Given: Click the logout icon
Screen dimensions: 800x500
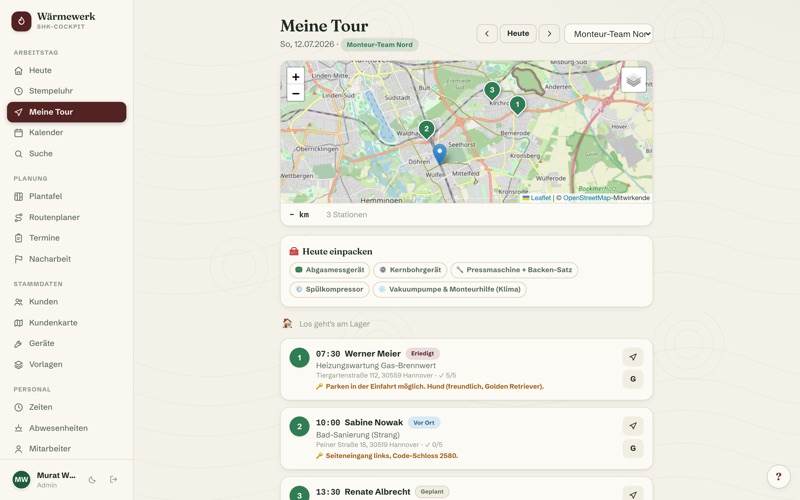Looking at the screenshot, I should pos(113,480).
